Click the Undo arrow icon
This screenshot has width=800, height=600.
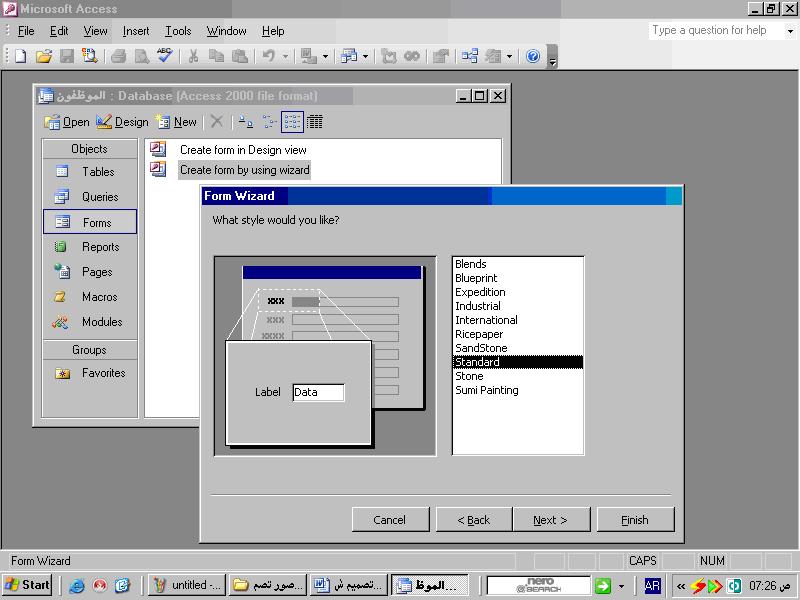[268, 56]
